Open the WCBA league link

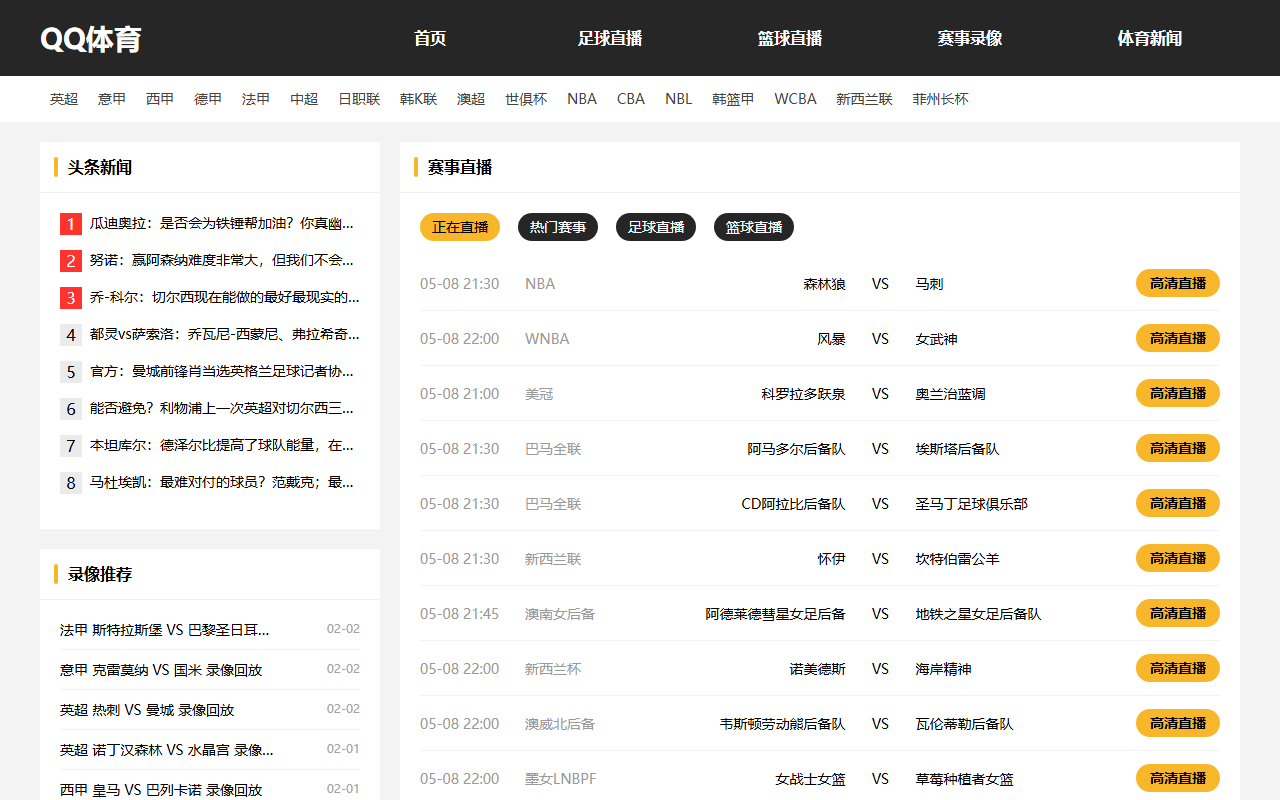click(795, 99)
